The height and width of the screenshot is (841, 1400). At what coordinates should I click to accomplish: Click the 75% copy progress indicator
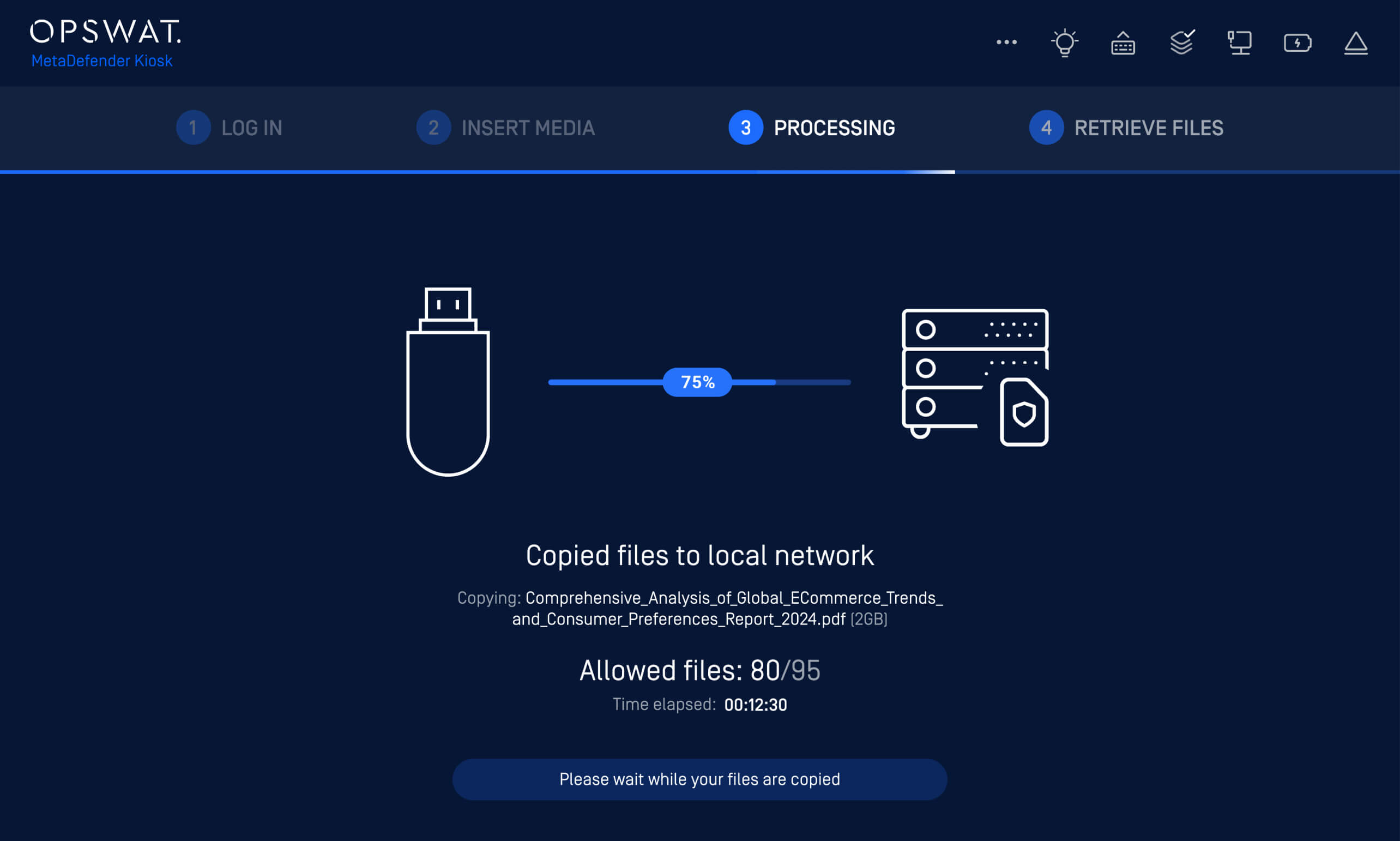(x=697, y=382)
